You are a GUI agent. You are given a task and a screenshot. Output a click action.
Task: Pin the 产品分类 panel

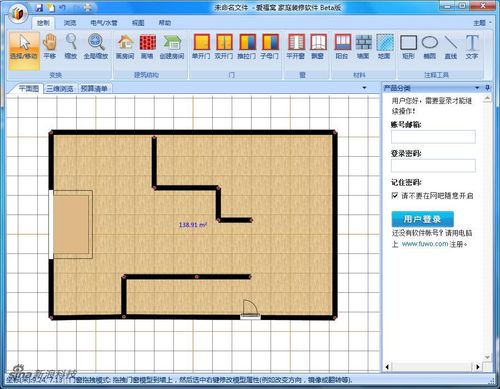pyautogui.click(x=487, y=88)
